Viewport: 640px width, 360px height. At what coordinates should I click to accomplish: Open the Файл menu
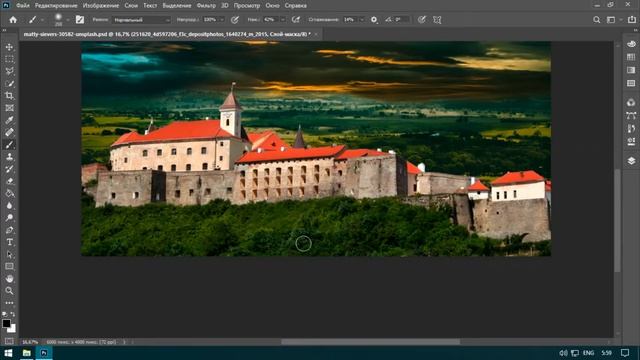click(x=23, y=6)
